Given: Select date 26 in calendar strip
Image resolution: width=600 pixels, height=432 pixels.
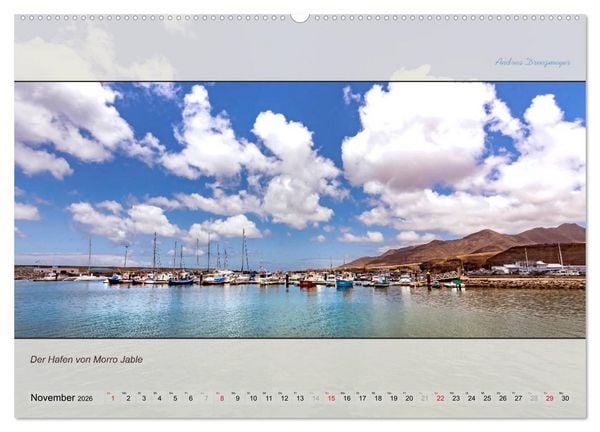Looking at the screenshot, I should (503, 398).
